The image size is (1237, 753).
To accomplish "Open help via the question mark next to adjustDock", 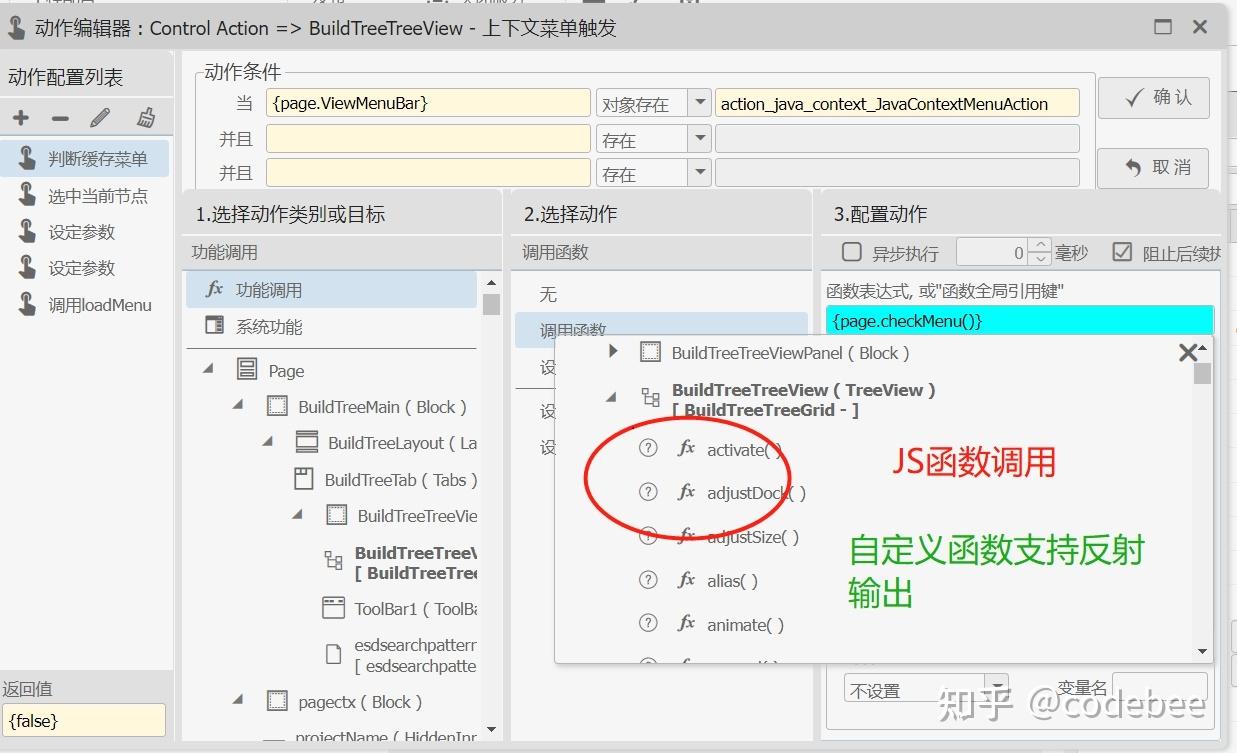I will click(648, 492).
